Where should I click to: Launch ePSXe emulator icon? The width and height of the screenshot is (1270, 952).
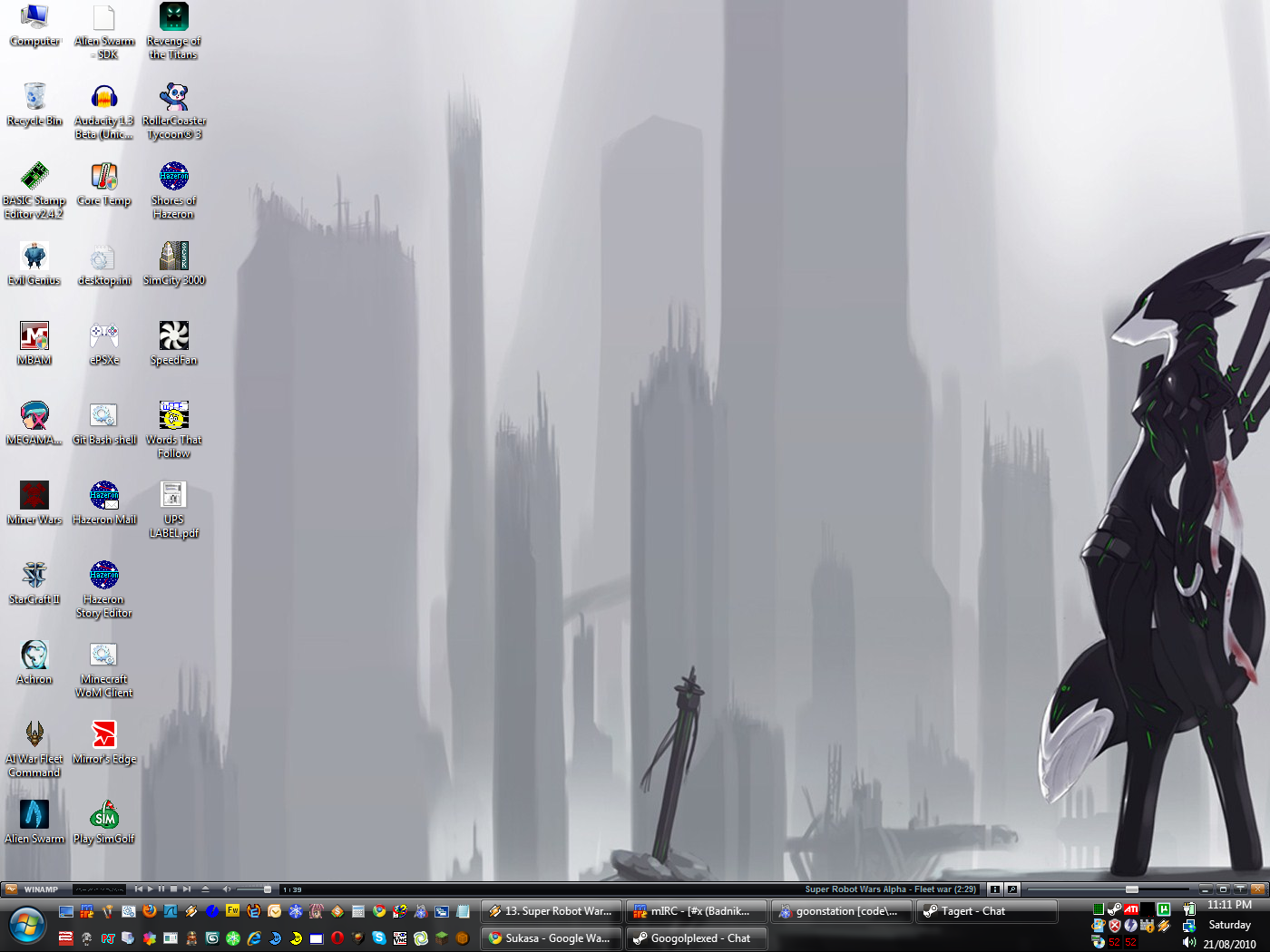(x=104, y=345)
